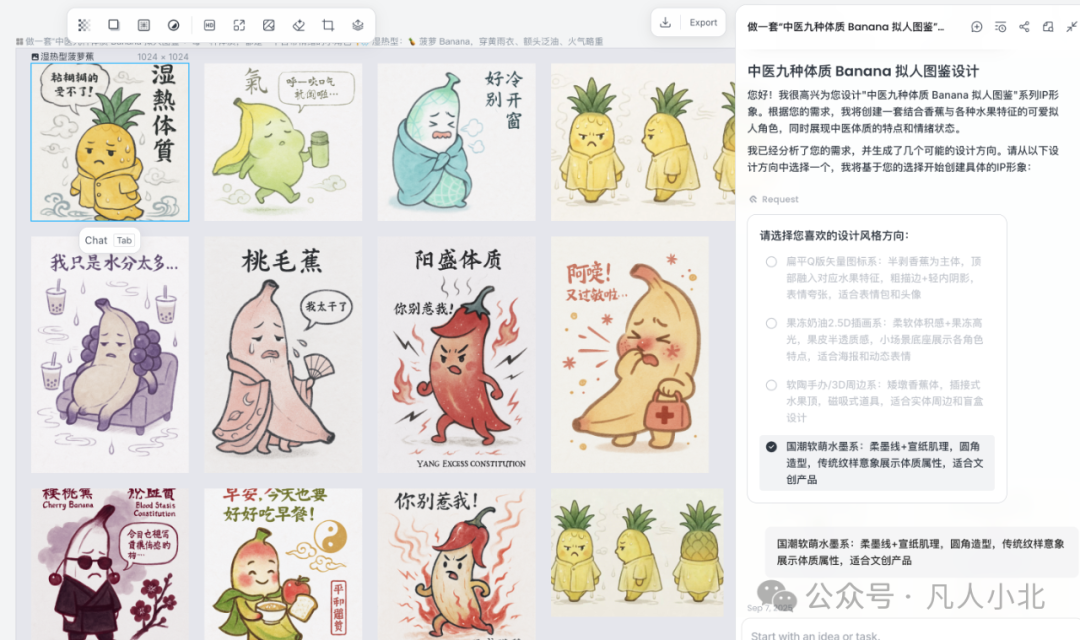Screen dimensions: 1080x640
Task: Open the 你别惹我 flaming chili banana image
Action: (457, 564)
